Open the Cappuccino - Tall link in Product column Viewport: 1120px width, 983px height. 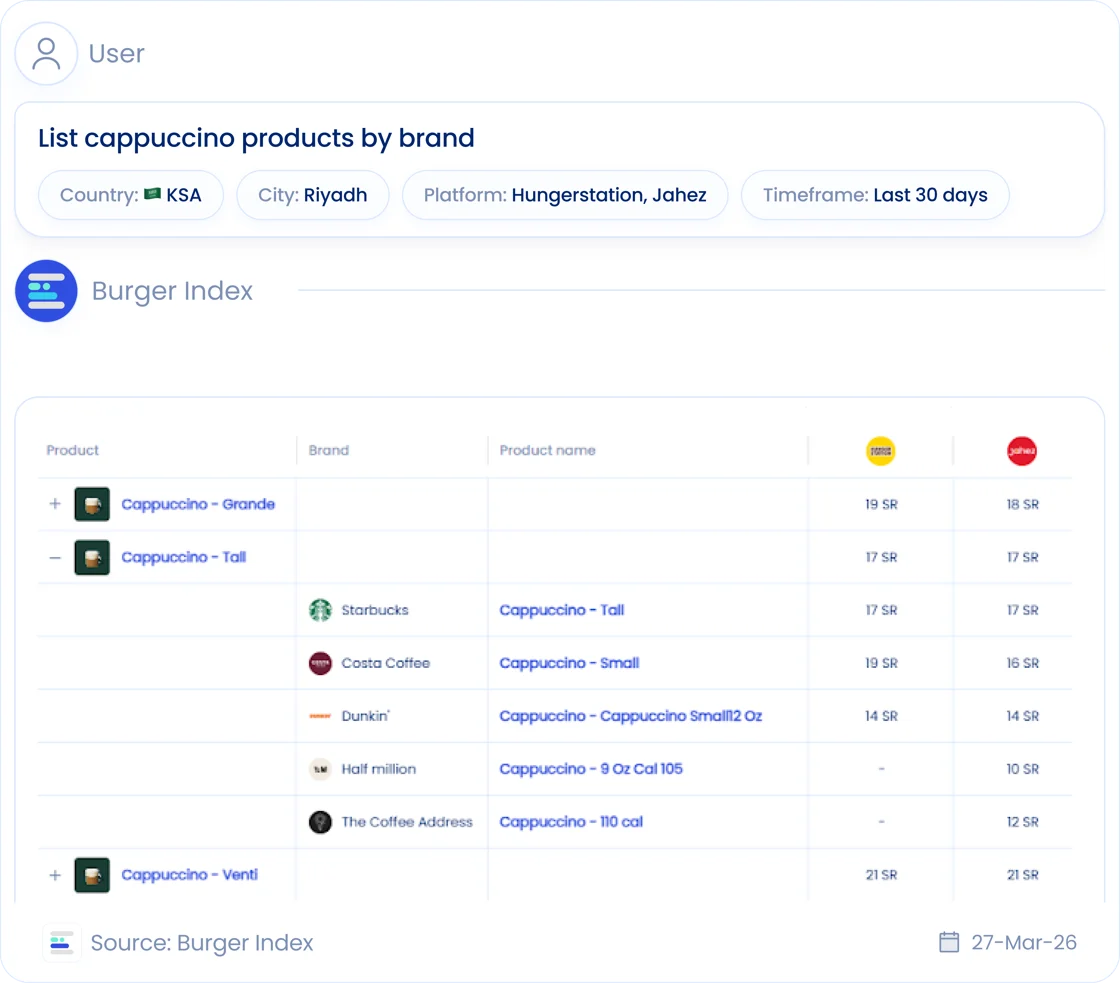(184, 557)
